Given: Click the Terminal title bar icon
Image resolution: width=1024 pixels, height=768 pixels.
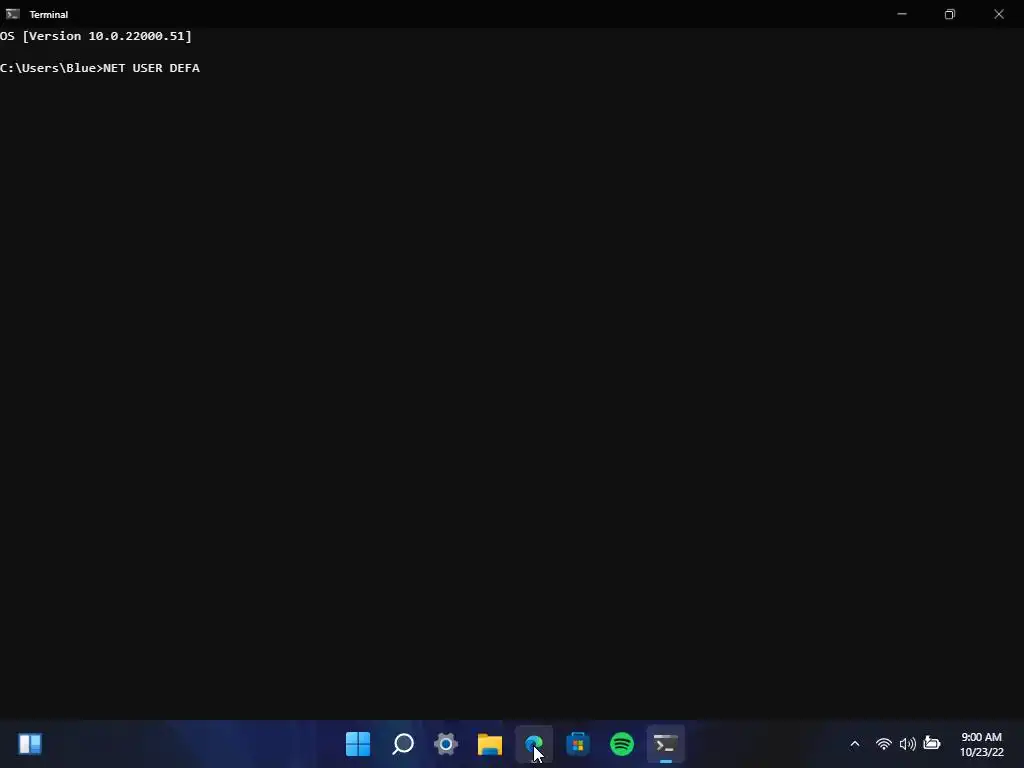Looking at the screenshot, I should [x=12, y=14].
